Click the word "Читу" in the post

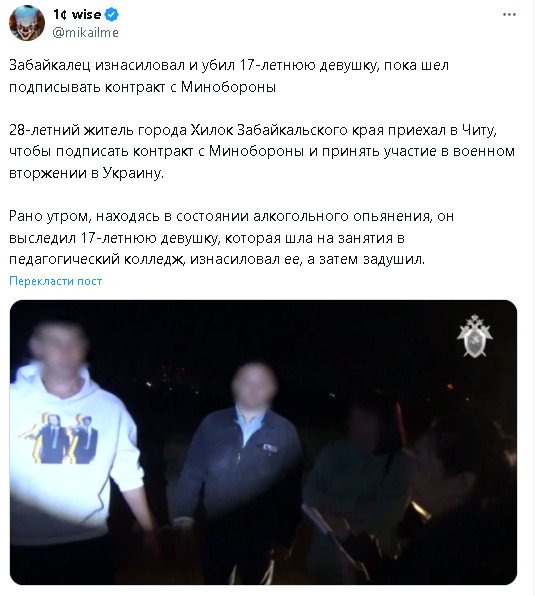tap(479, 130)
